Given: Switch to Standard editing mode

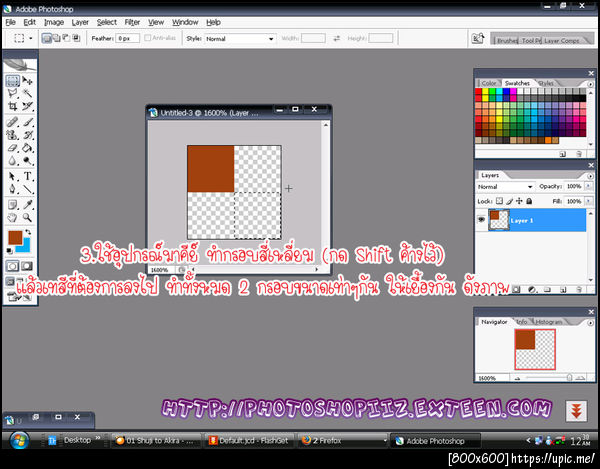Looking at the screenshot, I should point(12,266).
